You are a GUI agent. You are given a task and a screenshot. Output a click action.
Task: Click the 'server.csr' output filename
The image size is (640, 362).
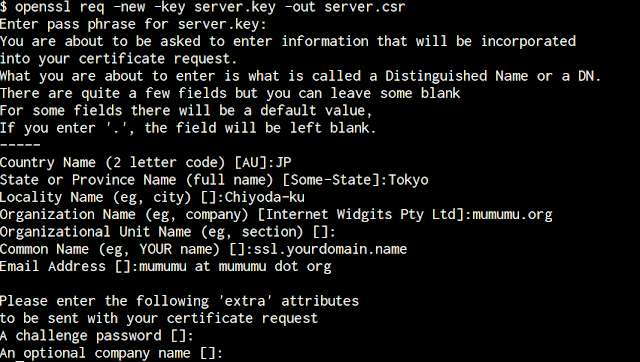(365, 7)
